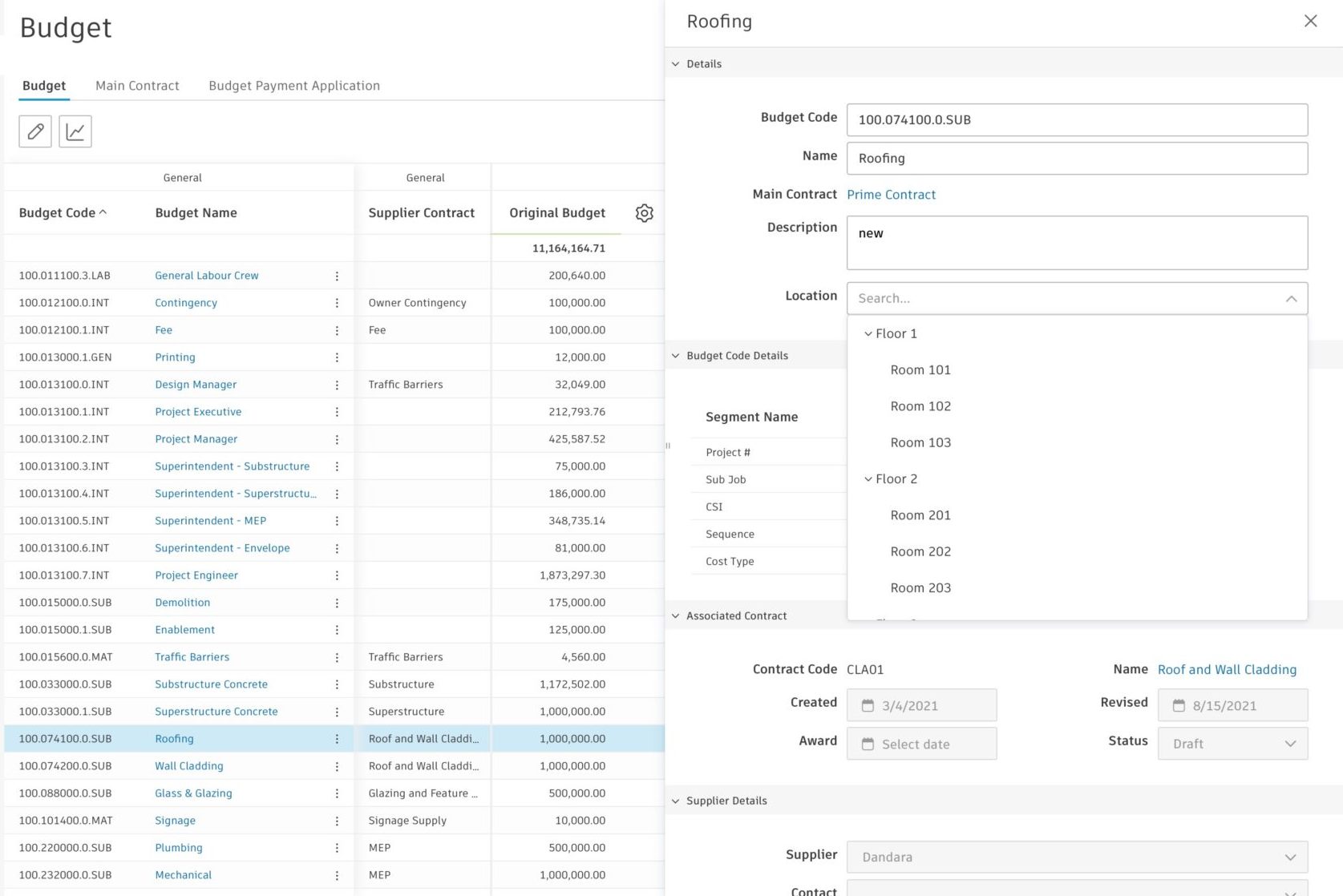Collapse the Budget Code Details section
Screen dimensions: 1343x896
[676, 356]
